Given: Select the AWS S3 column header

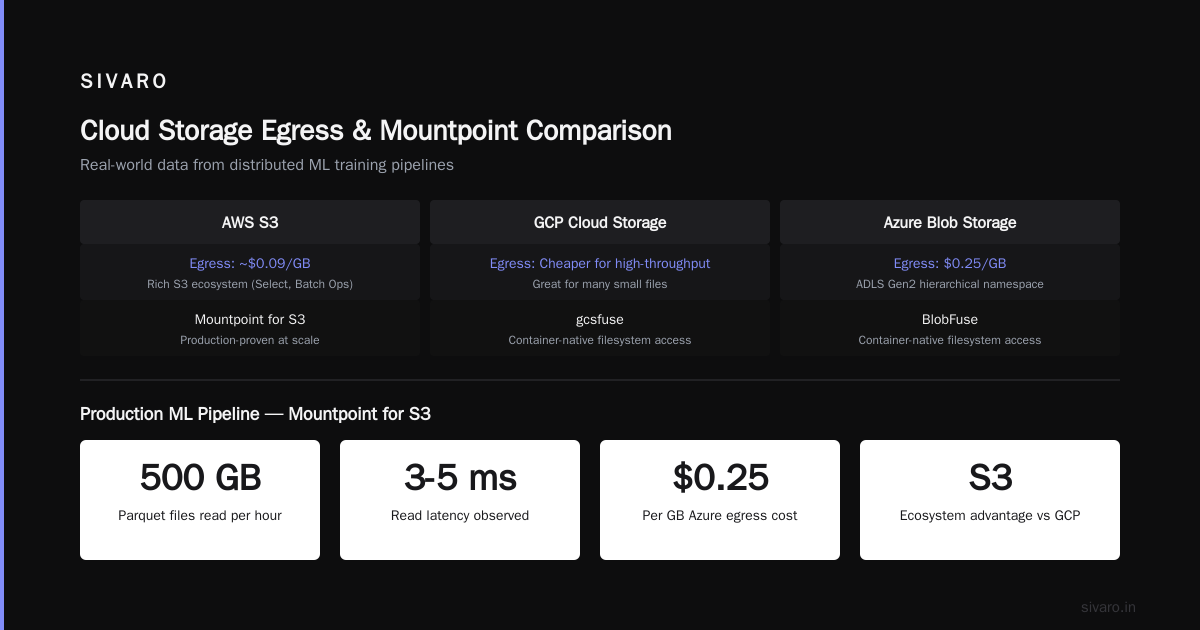Looking at the screenshot, I should point(250,222).
